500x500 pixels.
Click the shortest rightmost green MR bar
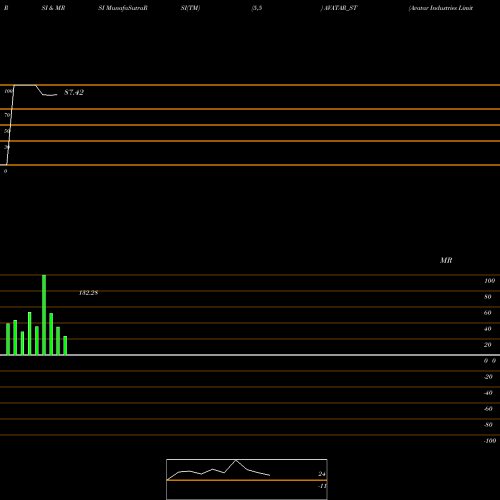[x=65, y=345]
